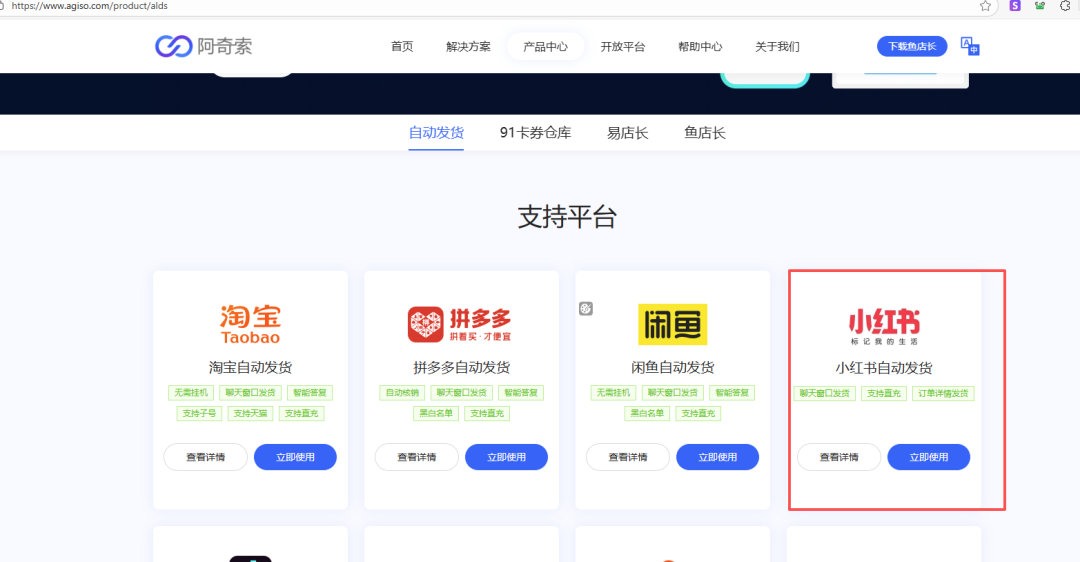
Task: Click 立即使用 on the 小红书 card
Action: pyautogui.click(x=928, y=457)
